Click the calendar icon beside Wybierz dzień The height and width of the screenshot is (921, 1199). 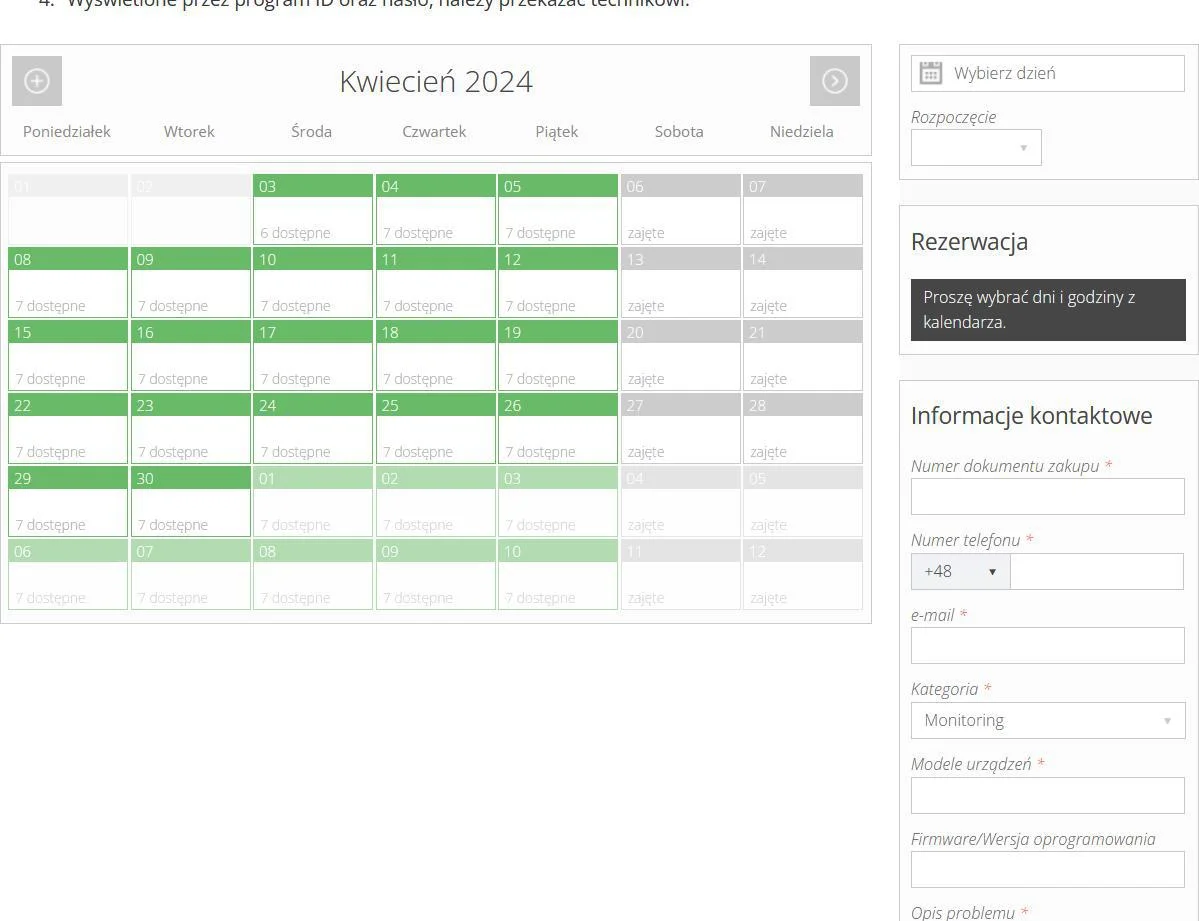[931, 73]
